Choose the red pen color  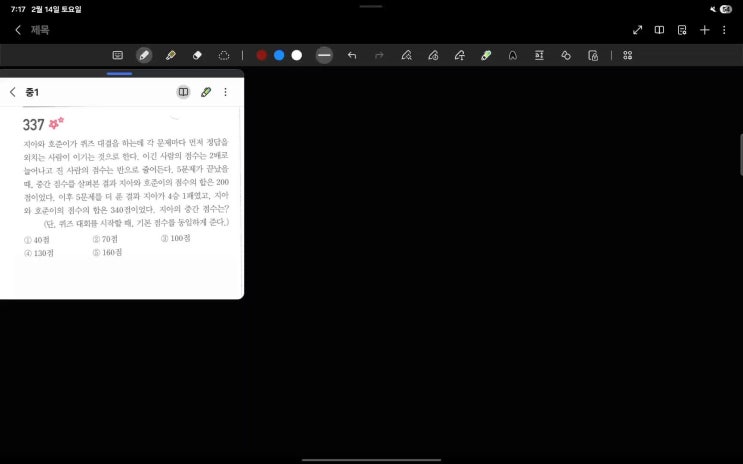[262, 55]
